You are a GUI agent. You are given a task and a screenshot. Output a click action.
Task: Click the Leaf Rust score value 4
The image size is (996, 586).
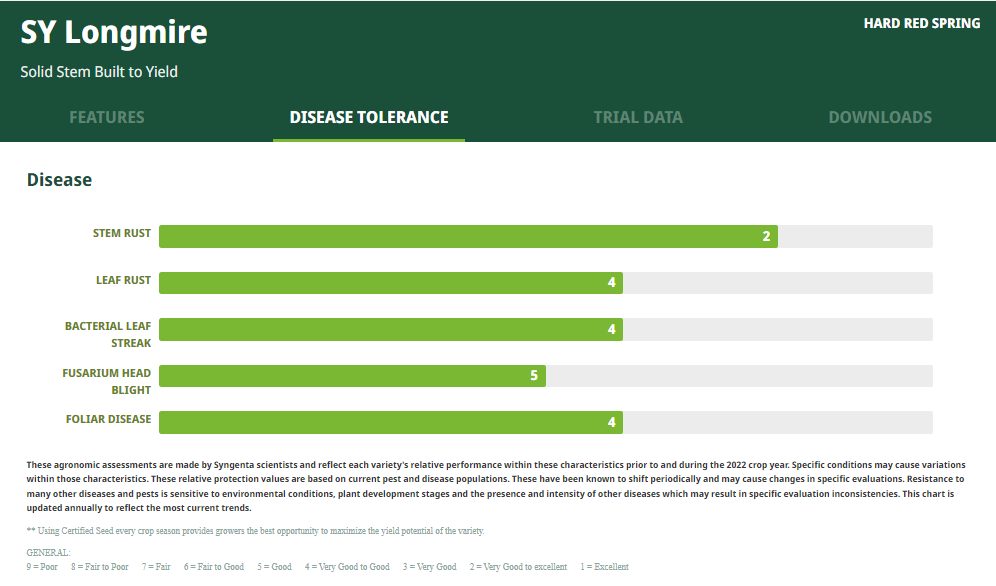pos(612,283)
